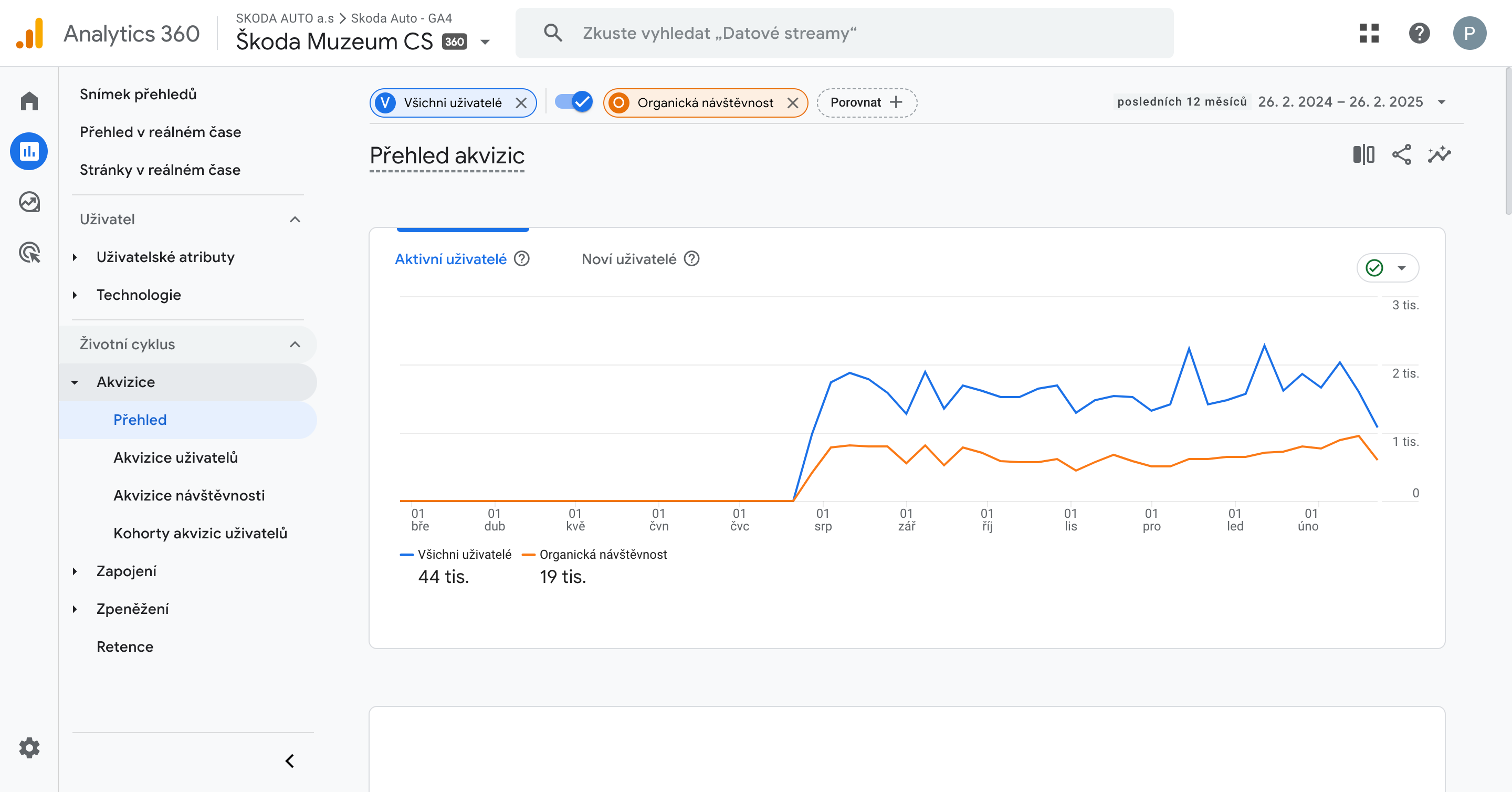Click the Porovnat add comparison button
The height and width of the screenshot is (792, 1512).
(866, 103)
